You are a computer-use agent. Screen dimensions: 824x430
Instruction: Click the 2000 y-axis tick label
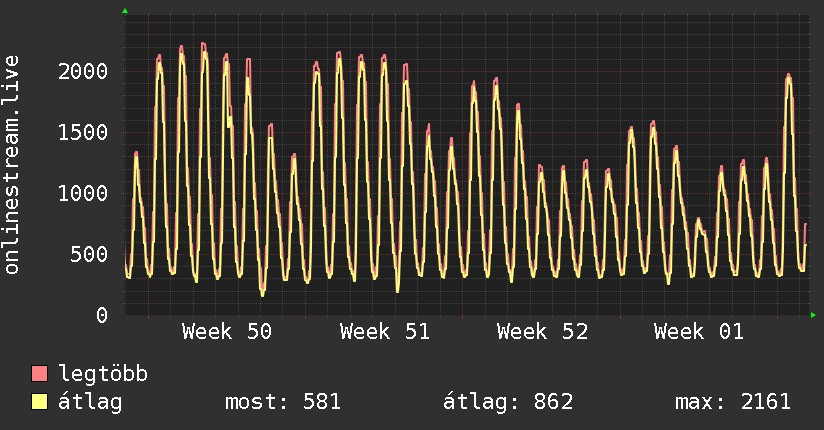point(82,72)
